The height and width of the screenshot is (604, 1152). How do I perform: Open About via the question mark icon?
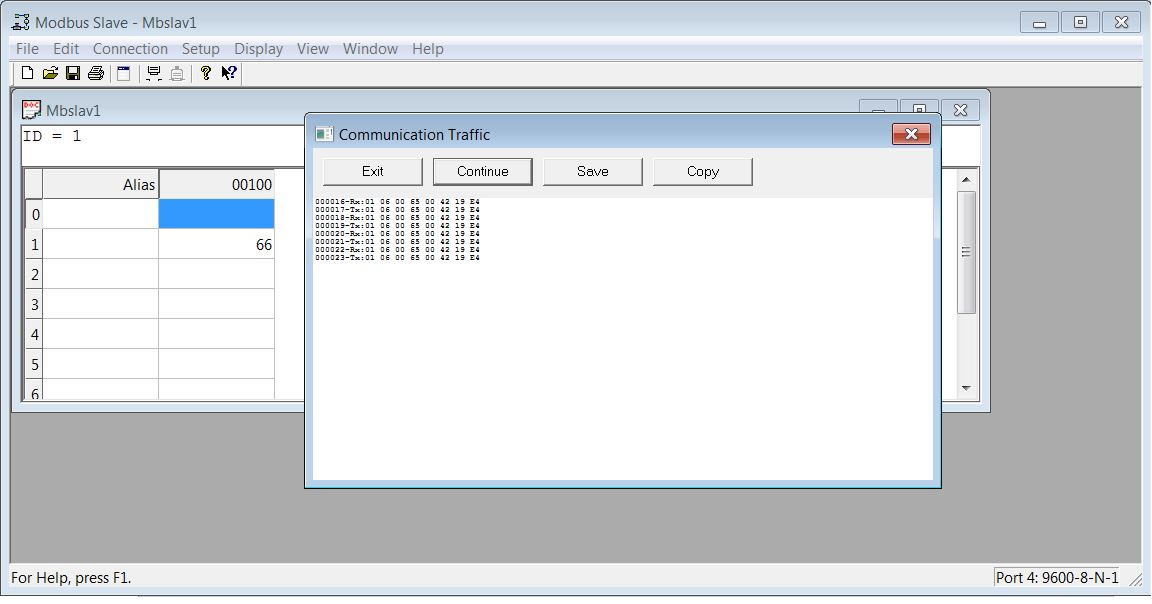tap(206, 73)
